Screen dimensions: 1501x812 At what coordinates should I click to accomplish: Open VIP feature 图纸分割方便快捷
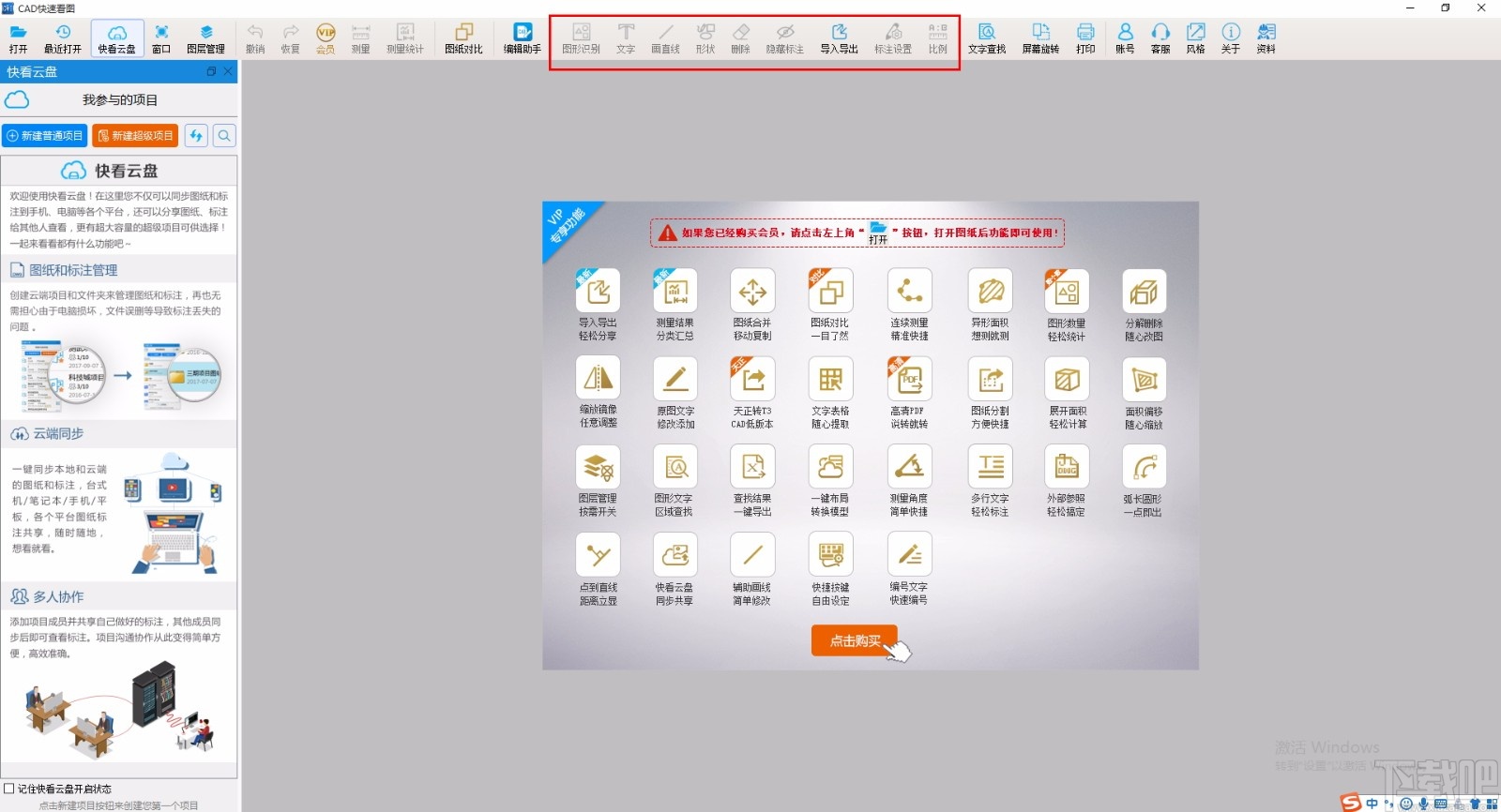[991, 393]
